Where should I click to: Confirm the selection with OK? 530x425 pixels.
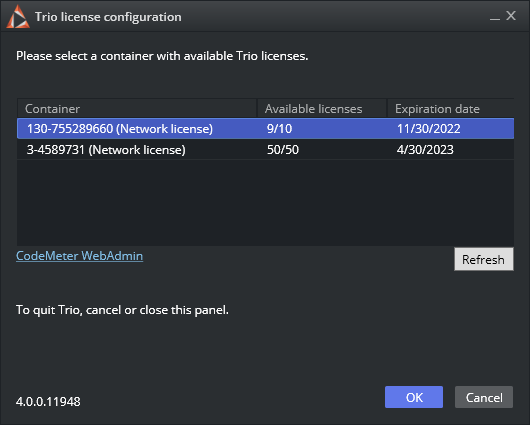pos(414,397)
